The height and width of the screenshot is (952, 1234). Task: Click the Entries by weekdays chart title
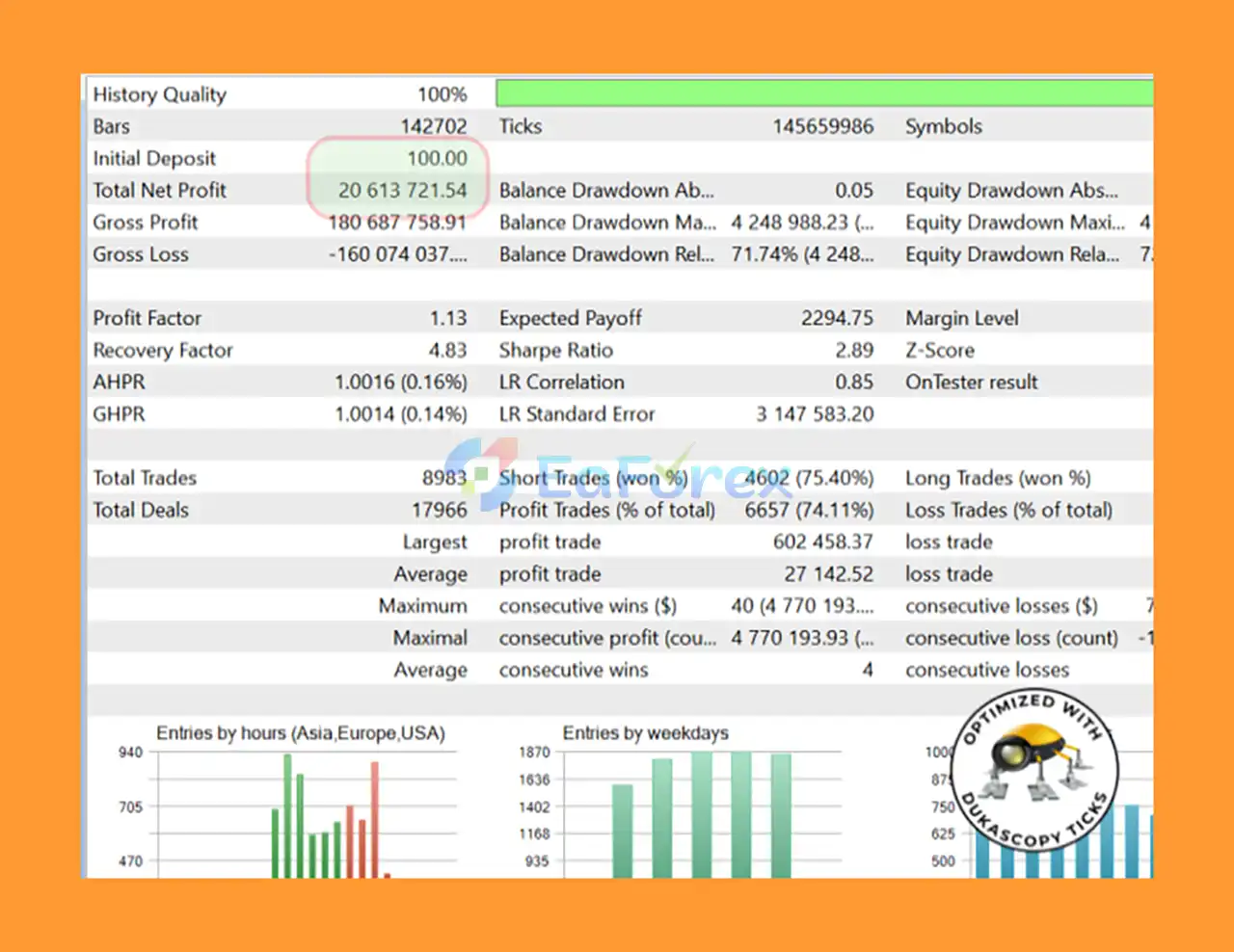pyautogui.click(x=645, y=732)
